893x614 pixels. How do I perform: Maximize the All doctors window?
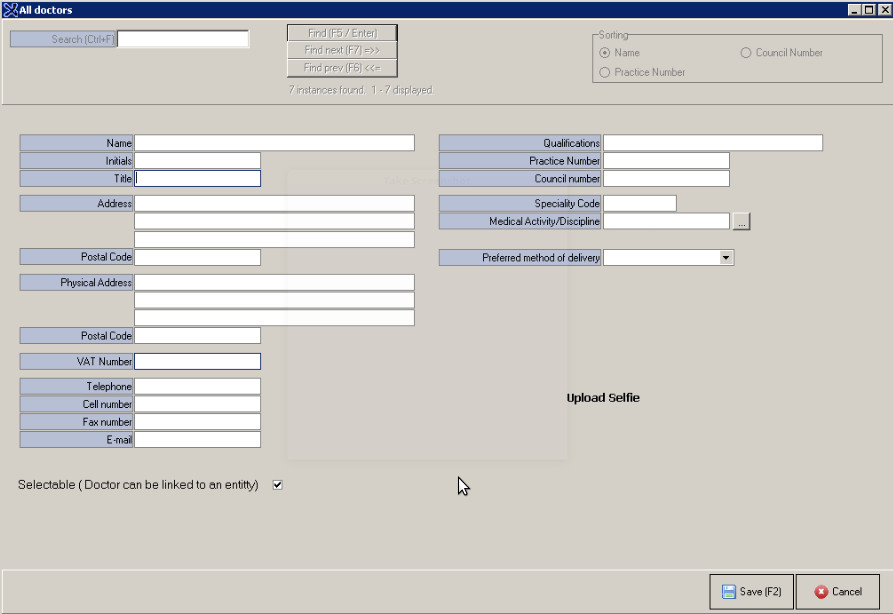(868, 9)
